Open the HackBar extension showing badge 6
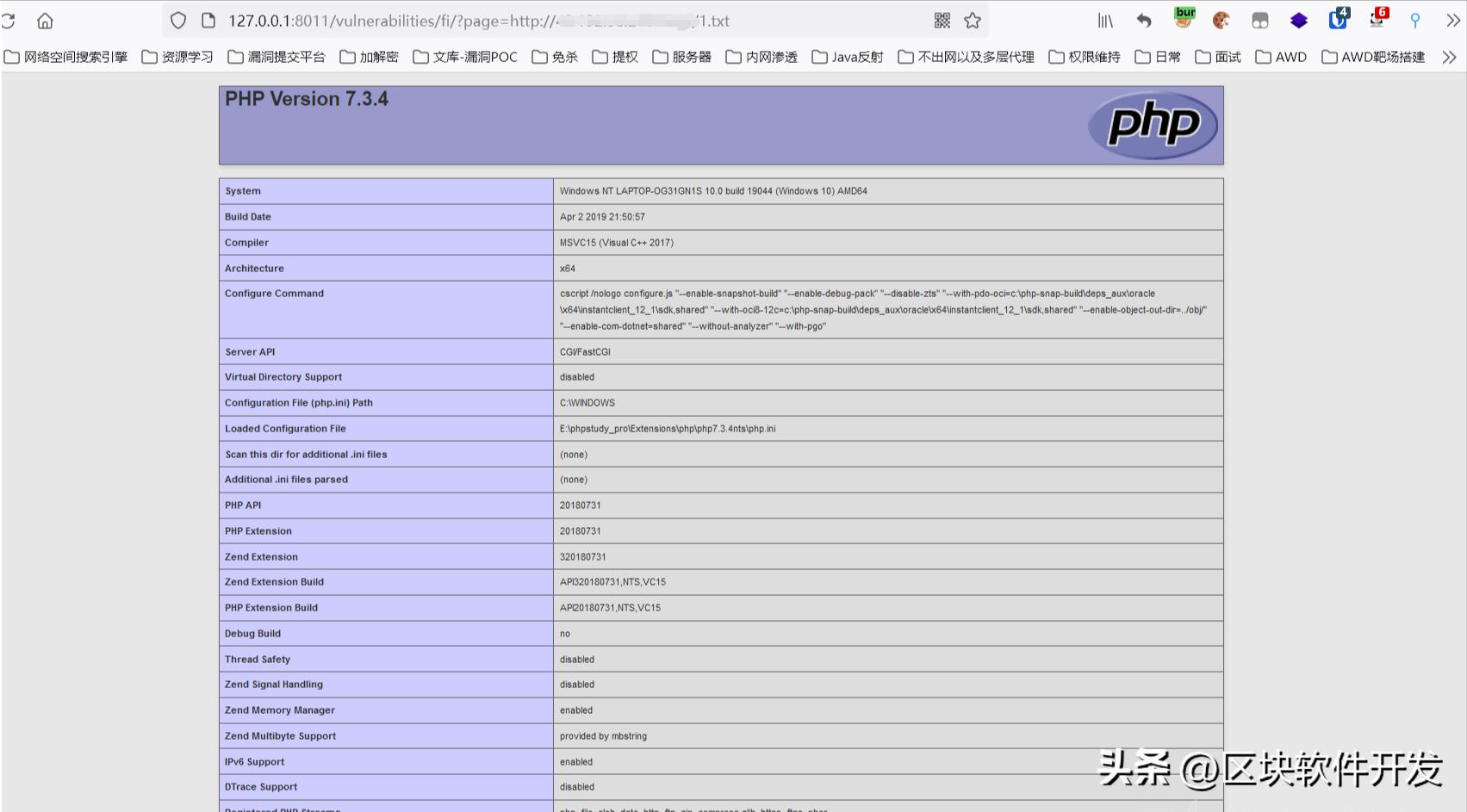1467x812 pixels. 1376,20
